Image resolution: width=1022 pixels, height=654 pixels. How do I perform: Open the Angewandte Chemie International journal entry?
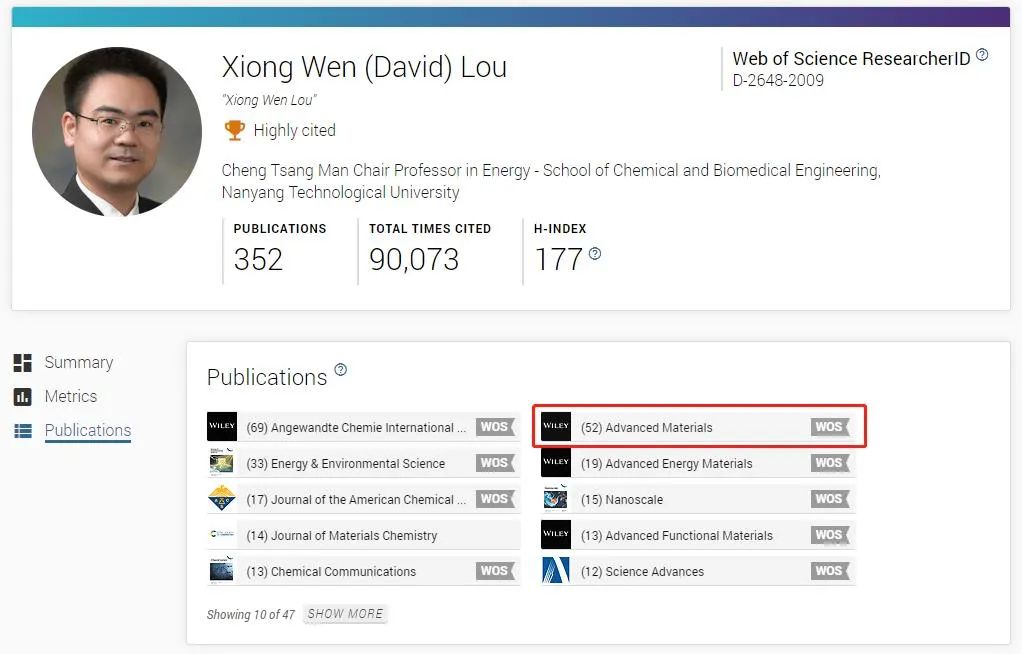(x=363, y=427)
